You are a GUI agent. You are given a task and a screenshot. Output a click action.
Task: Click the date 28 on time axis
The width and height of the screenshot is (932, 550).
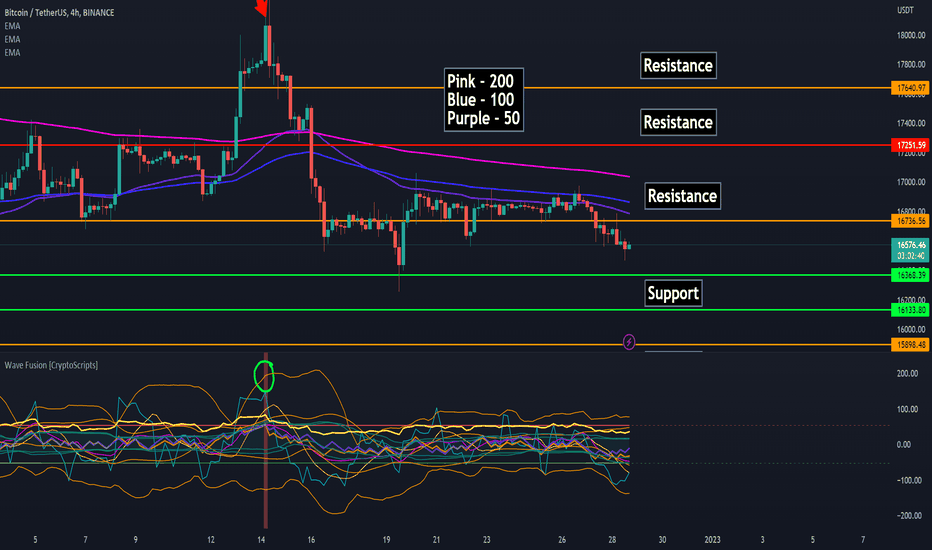click(x=612, y=540)
